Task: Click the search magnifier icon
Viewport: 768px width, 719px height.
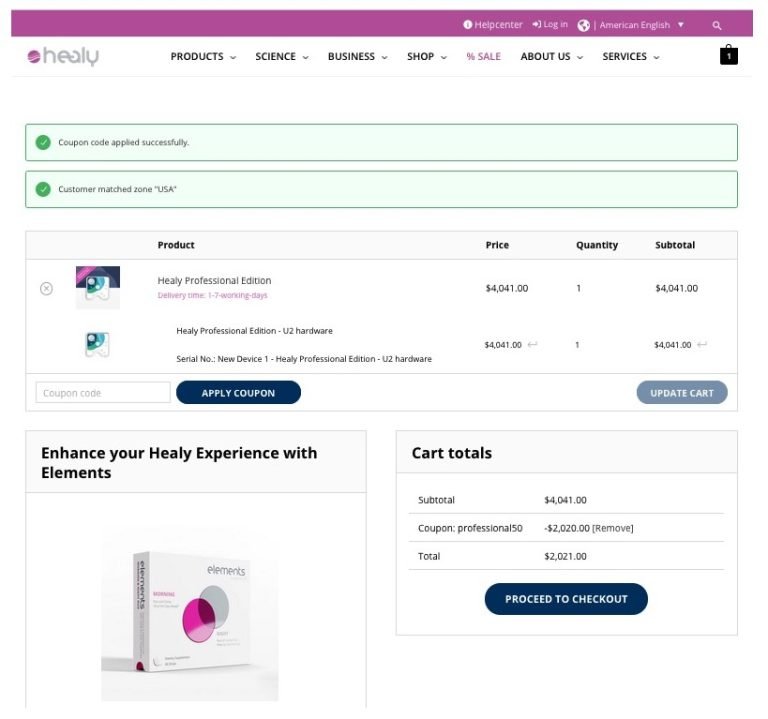Action: click(x=717, y=25)
